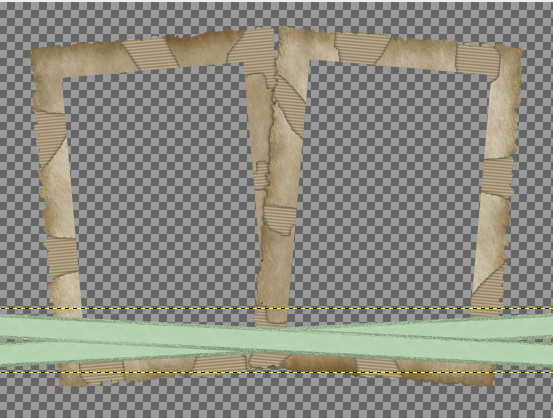Select the green crossed ribbon strip
Viewport: 553px width, 418px height.
(x=276, y=341)
